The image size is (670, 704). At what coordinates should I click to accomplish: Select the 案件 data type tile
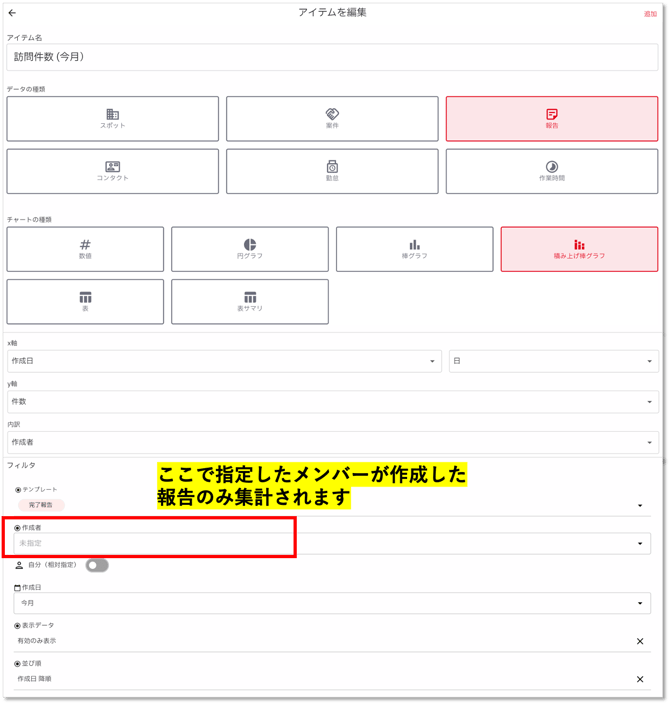pos(332,119)
